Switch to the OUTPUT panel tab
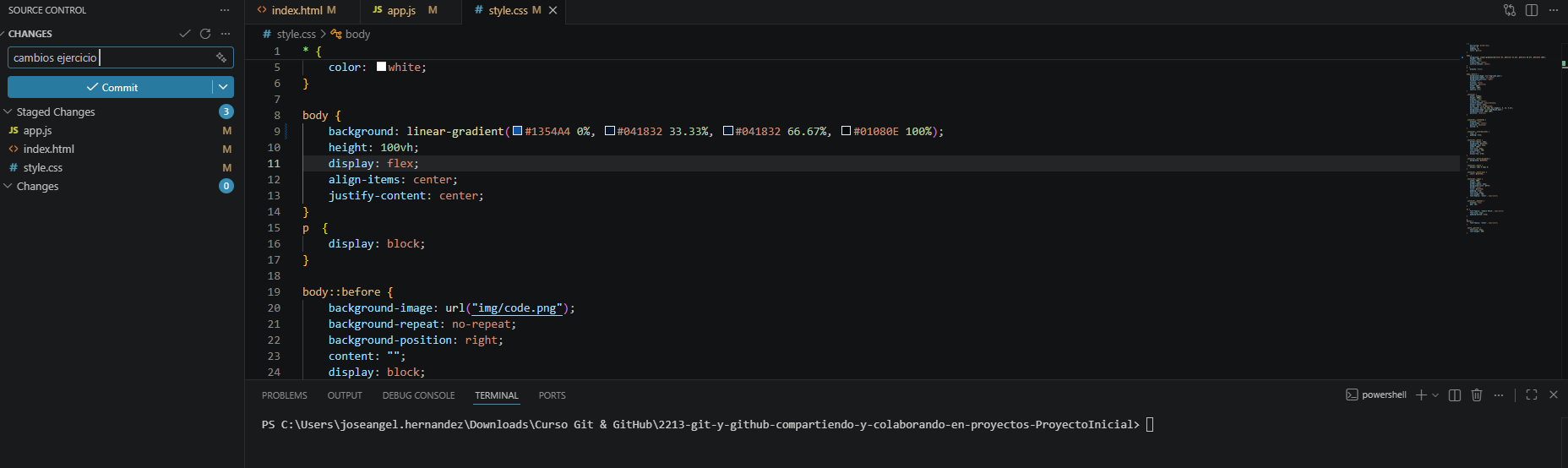The width and height of the screenshot is (1568, 468). pyautogui.click(x=345, y=395)
